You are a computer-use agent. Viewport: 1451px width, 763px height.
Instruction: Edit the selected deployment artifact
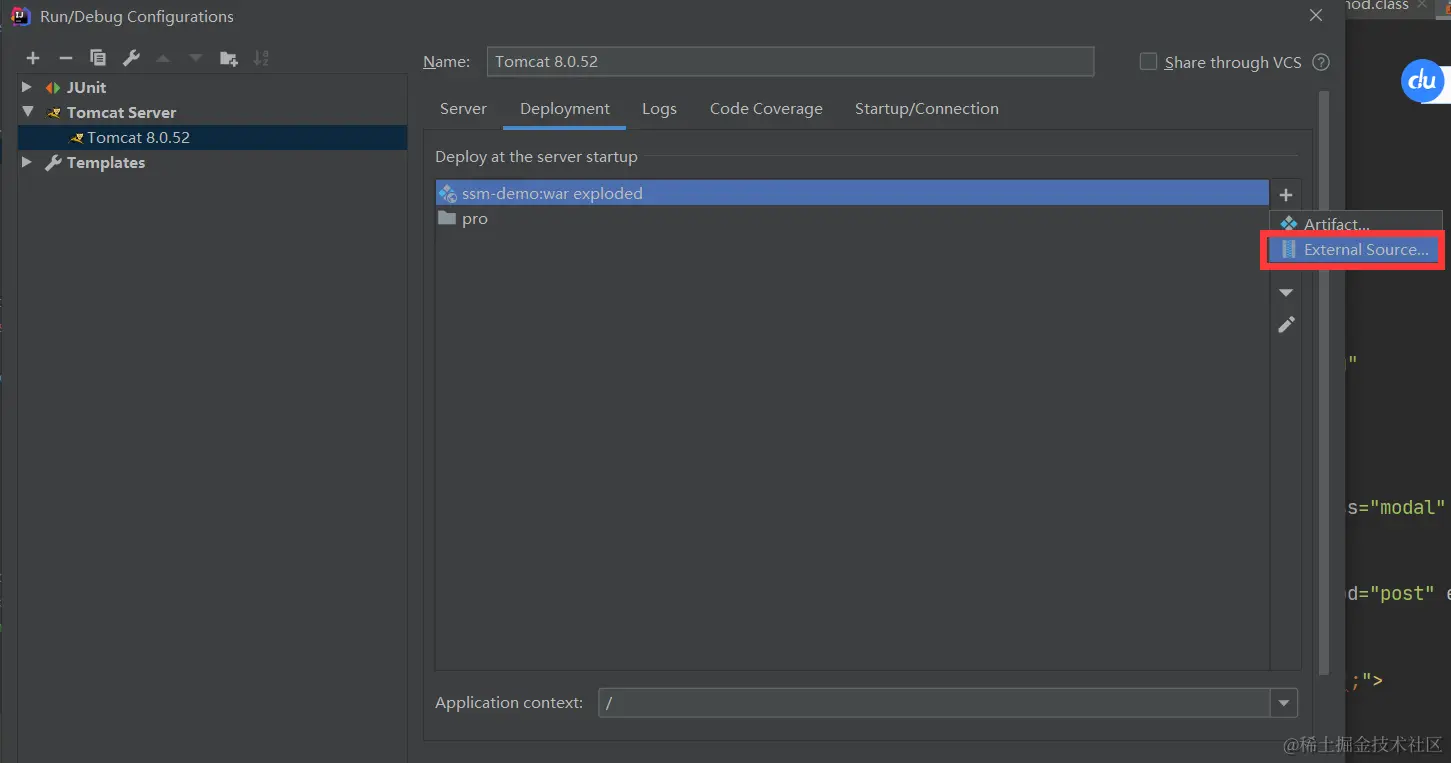(x=1286, y=325)
